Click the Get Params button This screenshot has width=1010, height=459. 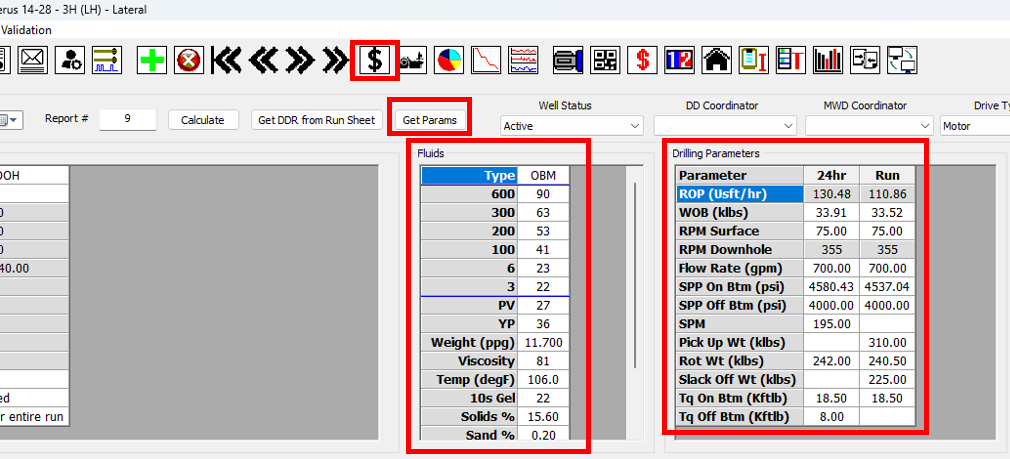pos(429,120)
